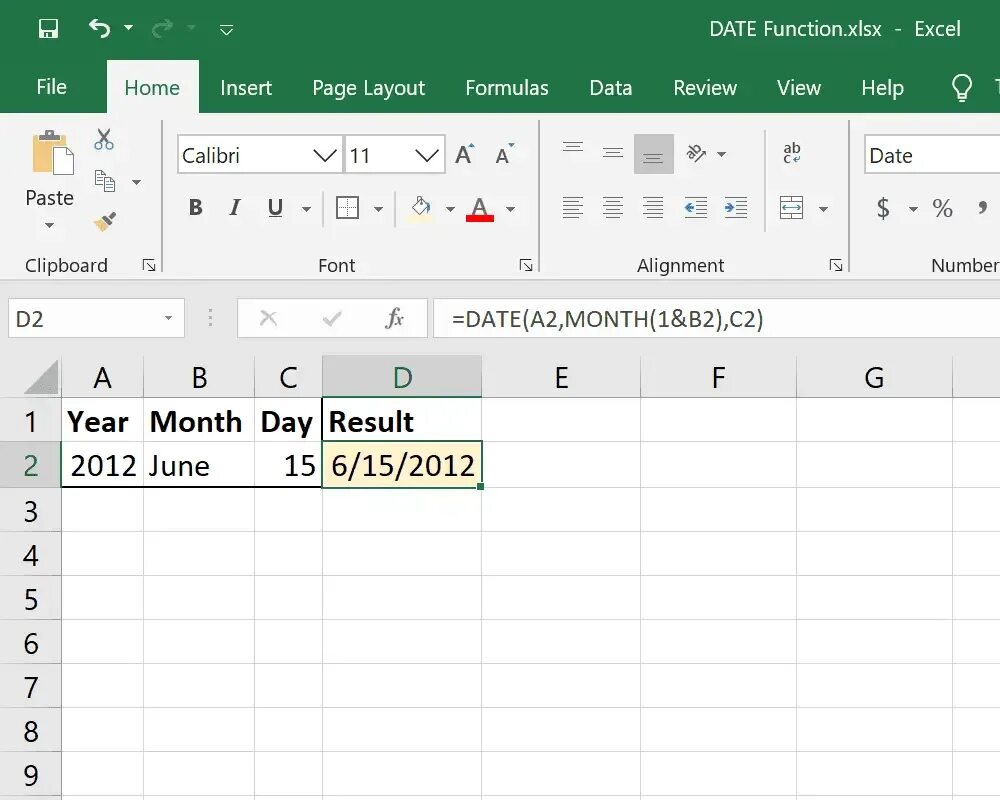The image size is (1000, 800).
Task: Open the Undo history dropdown arrow
Action: point(128,27)
